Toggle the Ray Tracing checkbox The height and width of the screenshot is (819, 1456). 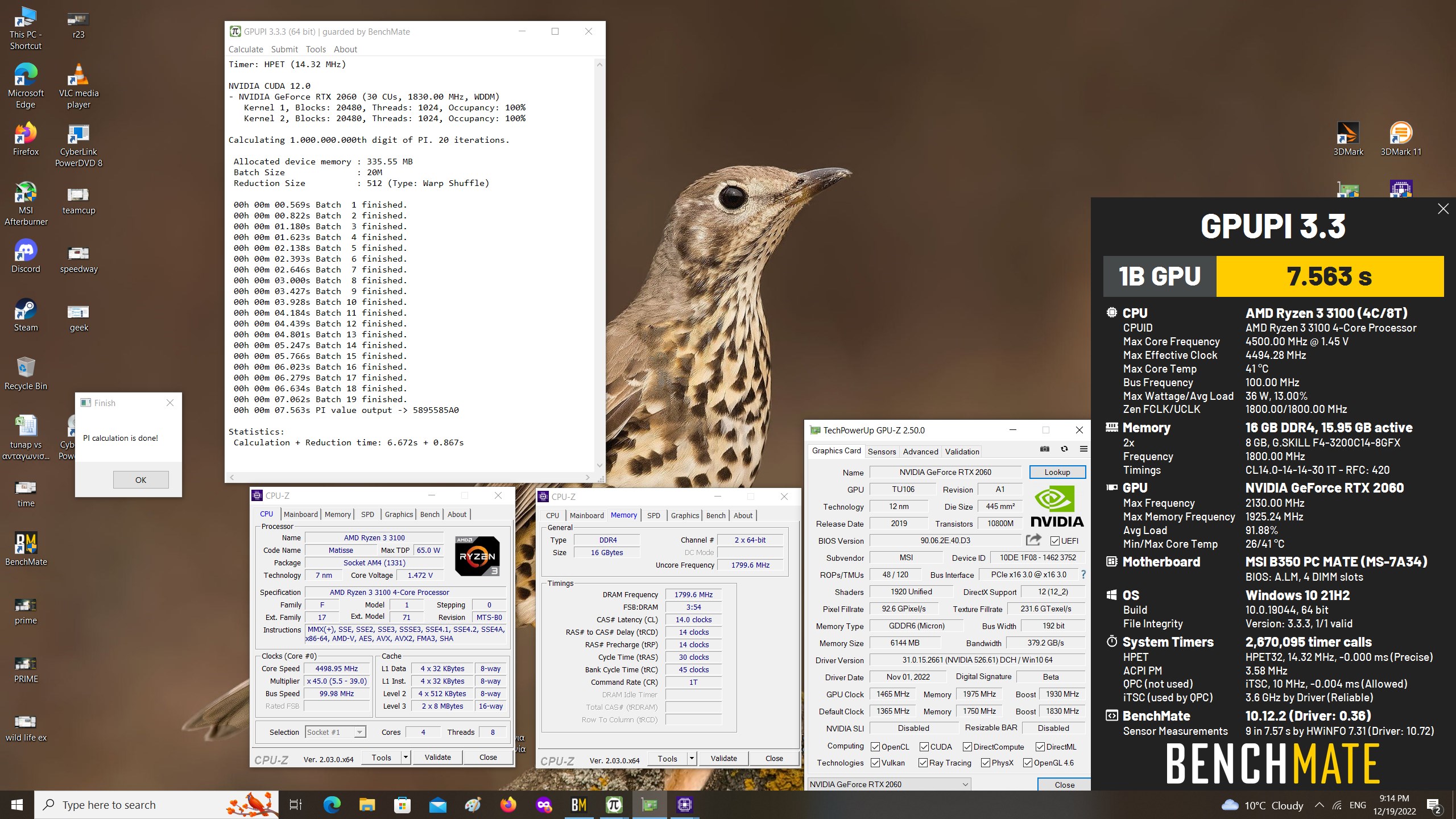(x=923, y=763)
